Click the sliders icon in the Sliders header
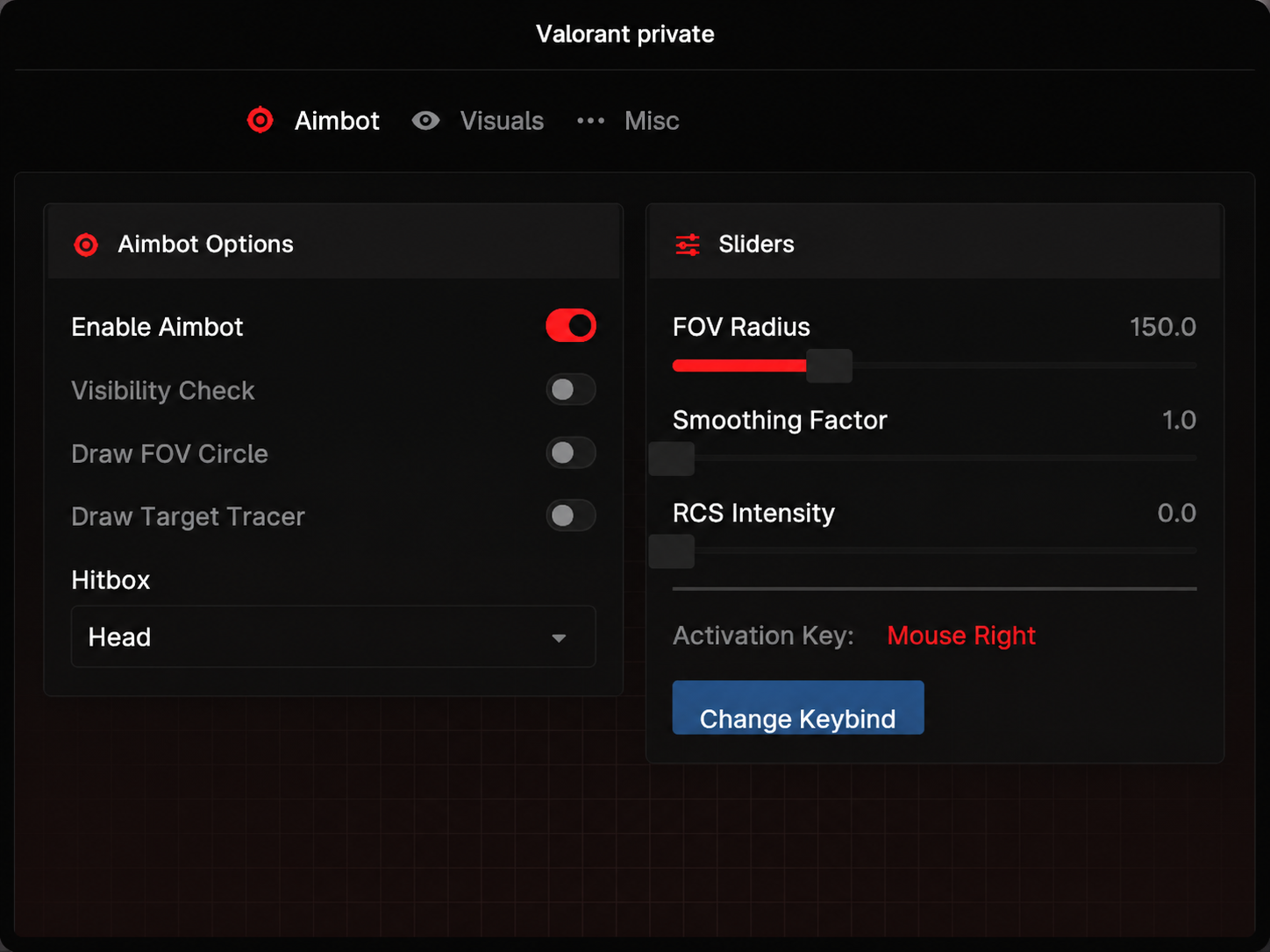 tap(688, 245)
